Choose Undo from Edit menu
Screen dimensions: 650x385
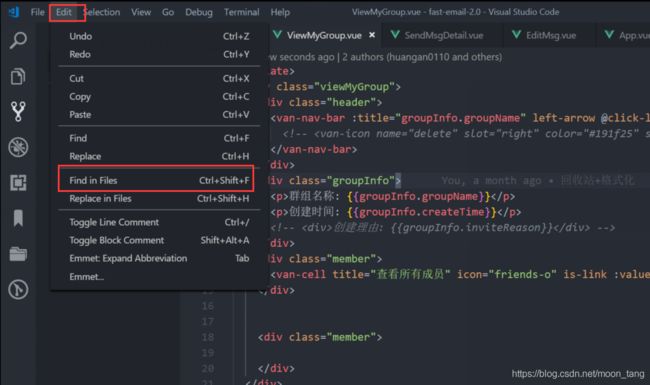pos(159,36)
